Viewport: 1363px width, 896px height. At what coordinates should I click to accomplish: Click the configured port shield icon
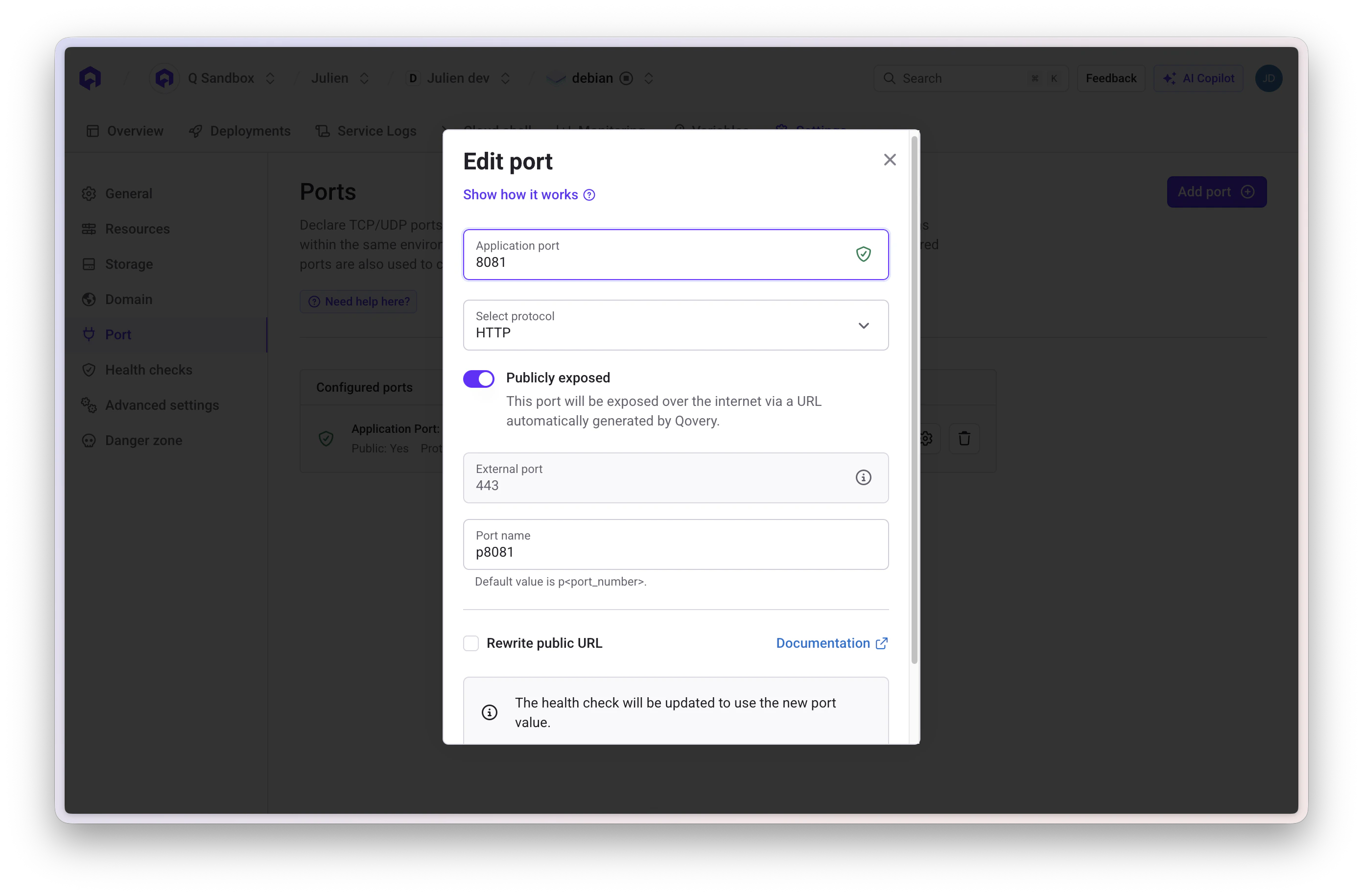click(326, 439)
